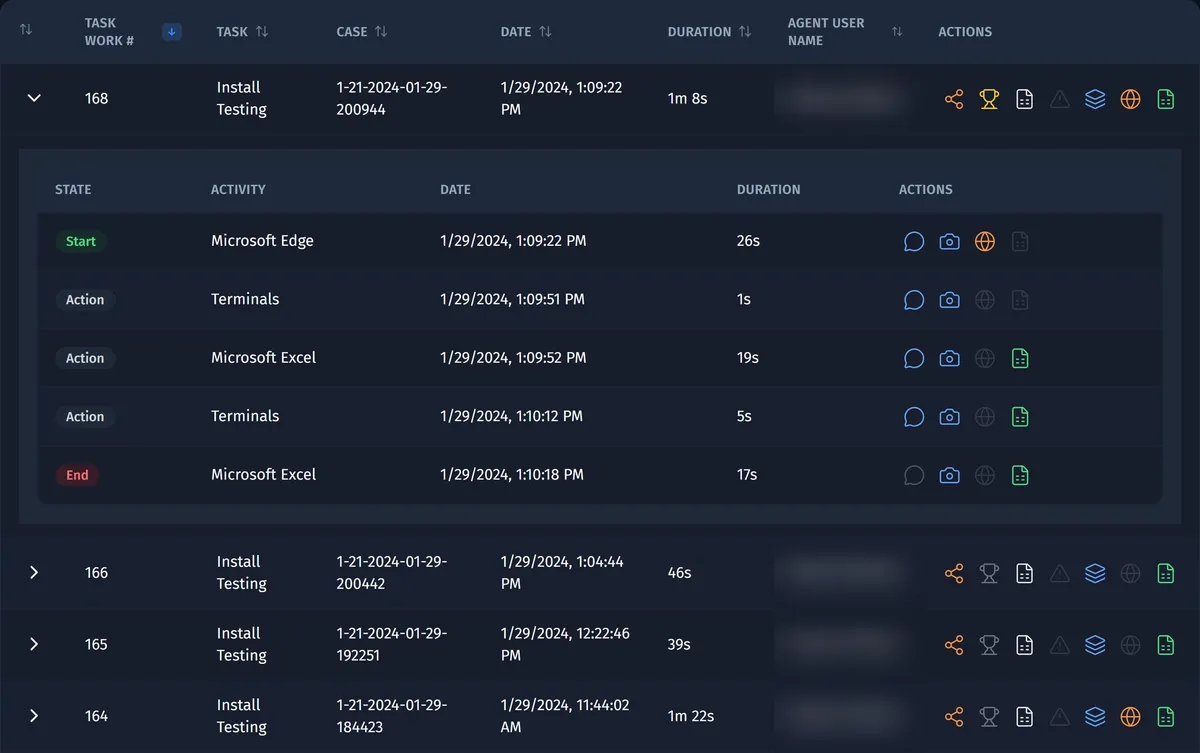Collapse the expanded task 168 row
The image size is (1200, 753).
(x=34, y=99)
